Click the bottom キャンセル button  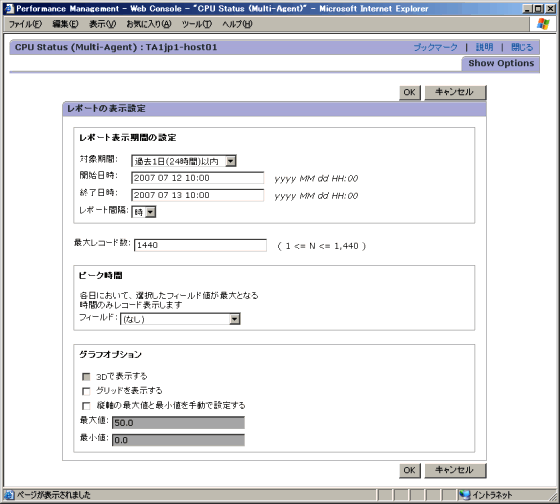(x=455, y=470)
